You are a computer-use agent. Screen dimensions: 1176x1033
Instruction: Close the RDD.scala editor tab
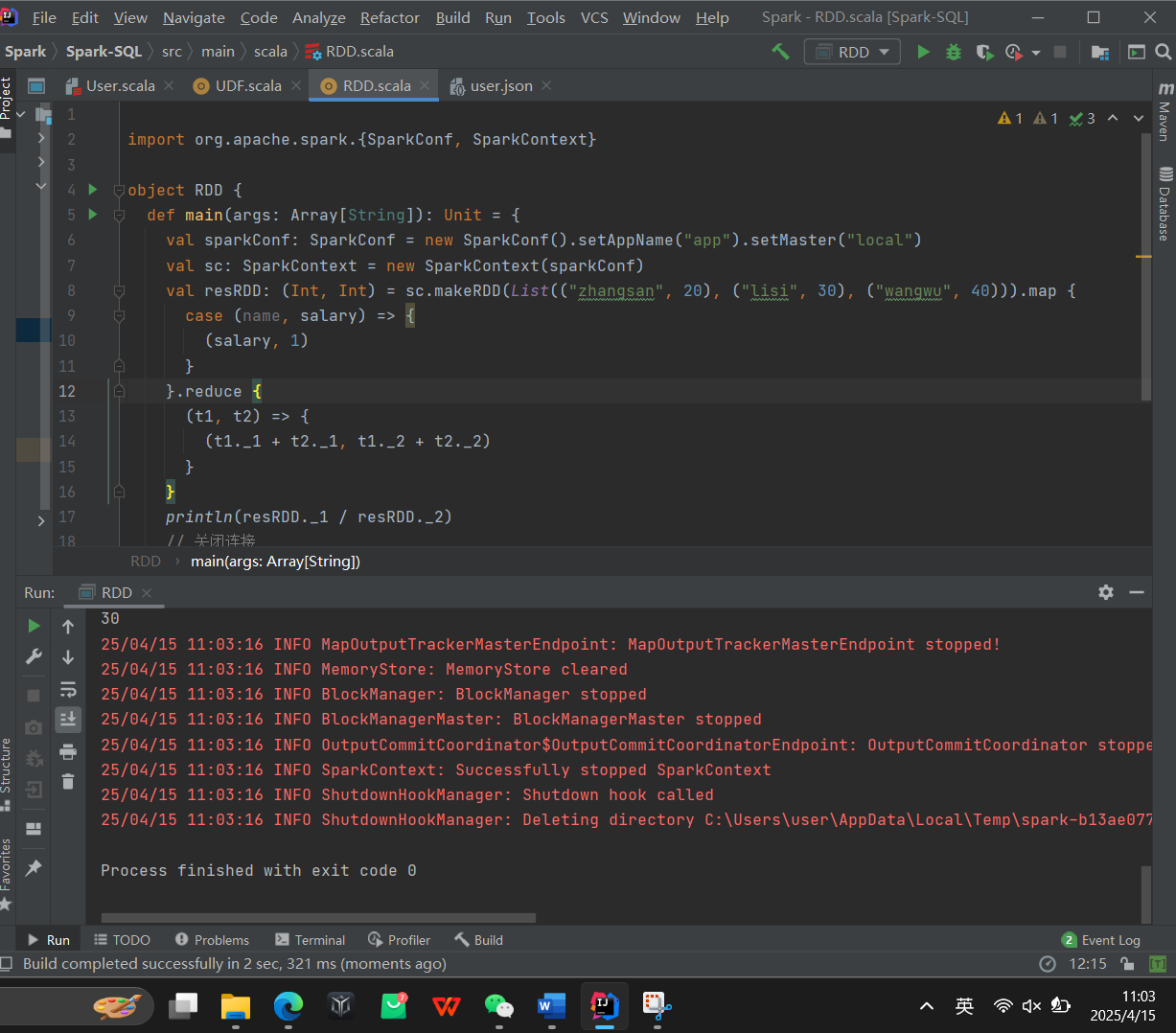coord(426,85)
